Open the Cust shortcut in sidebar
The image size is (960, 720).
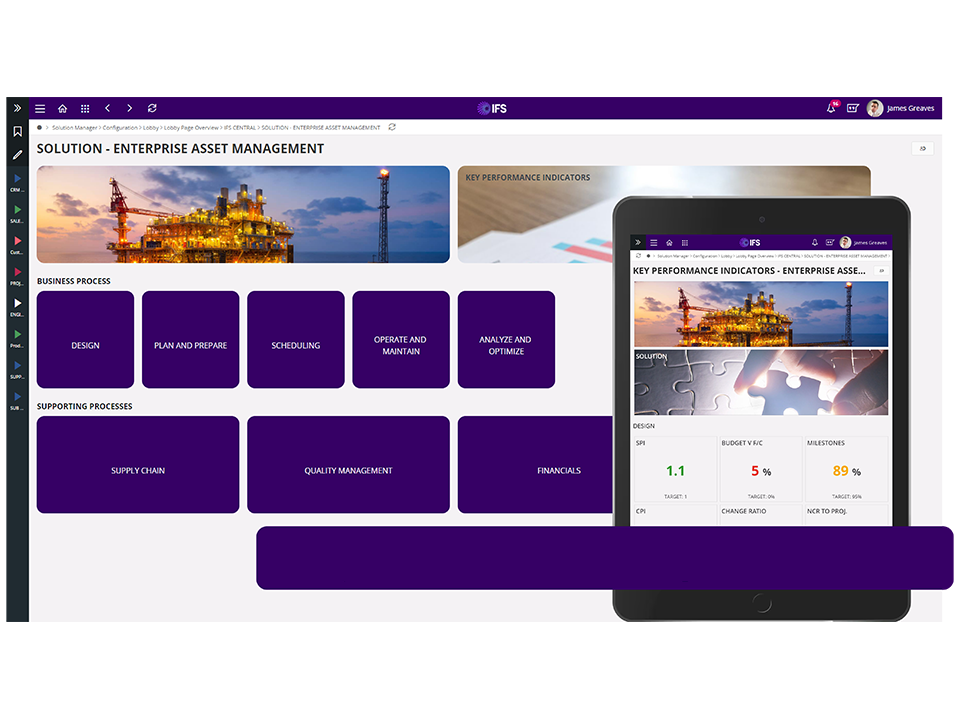(17, 246)
